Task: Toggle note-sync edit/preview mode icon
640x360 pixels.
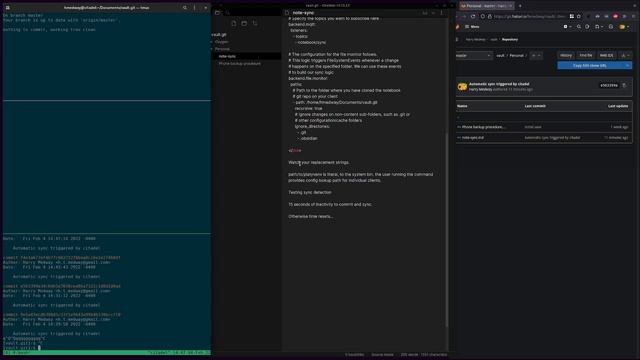Action: 425,13
